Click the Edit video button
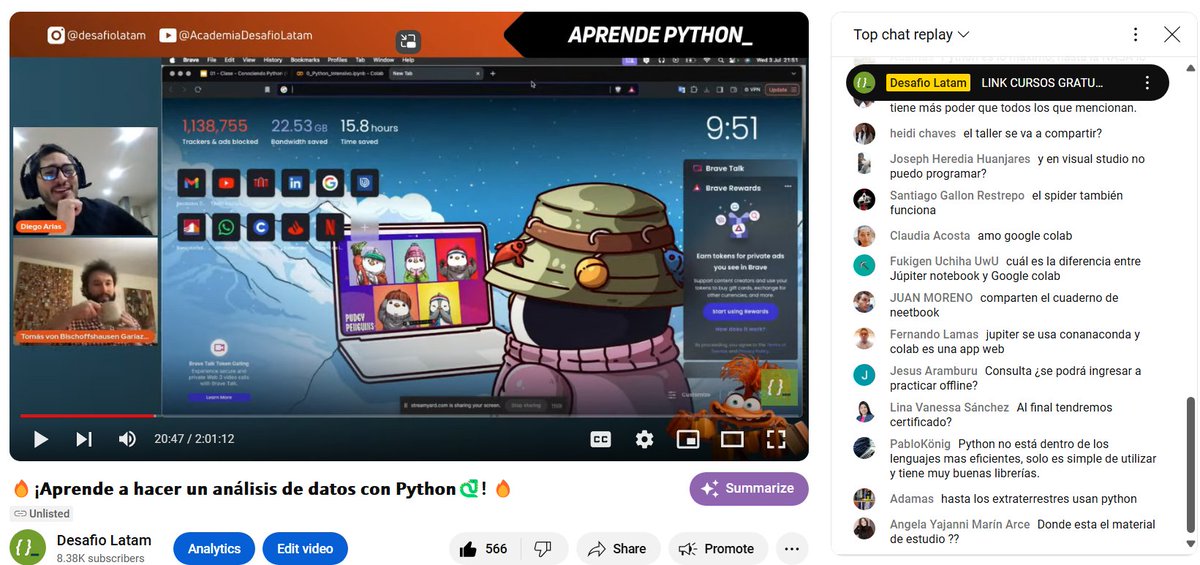 [305, 549]
